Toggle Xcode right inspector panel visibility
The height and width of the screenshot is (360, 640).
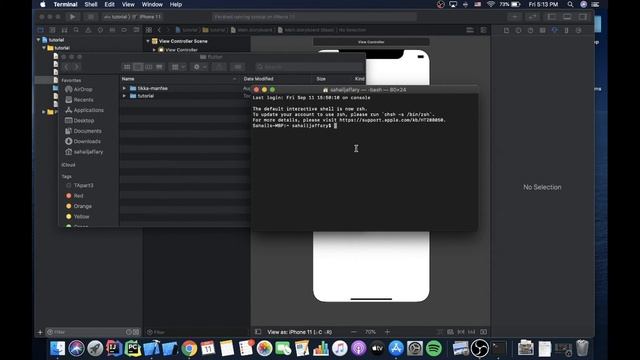tap(583, 17)
